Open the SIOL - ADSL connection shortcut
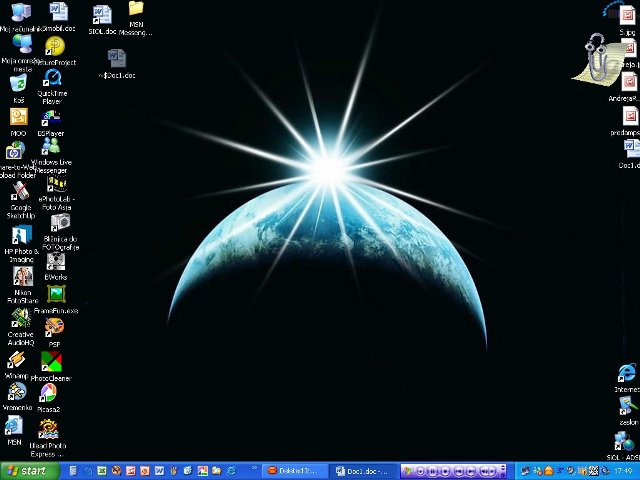This screenshot has height=480, width=640. point(624,442)
